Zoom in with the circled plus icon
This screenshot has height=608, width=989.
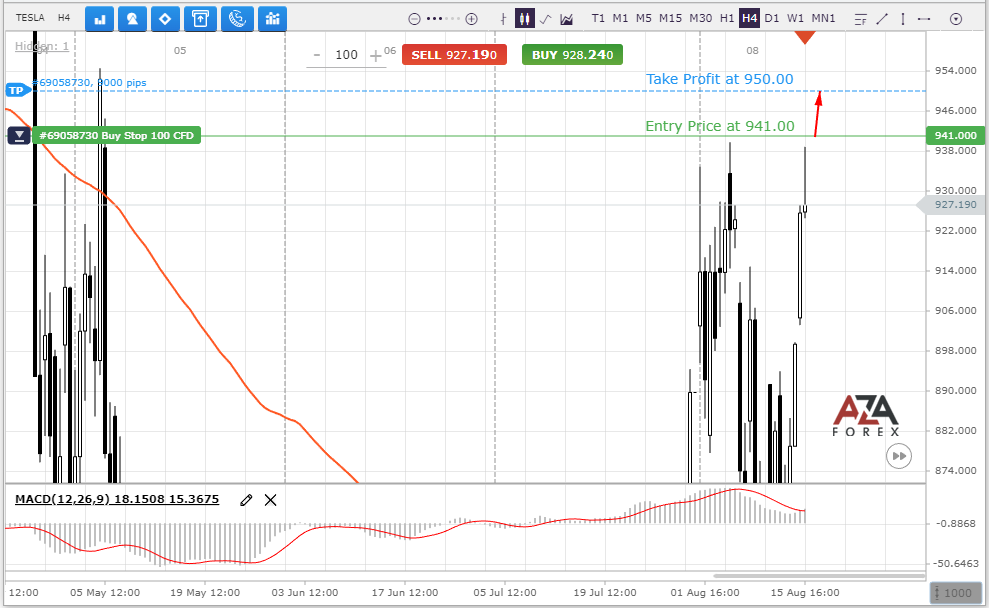click(x=471, y=19)
